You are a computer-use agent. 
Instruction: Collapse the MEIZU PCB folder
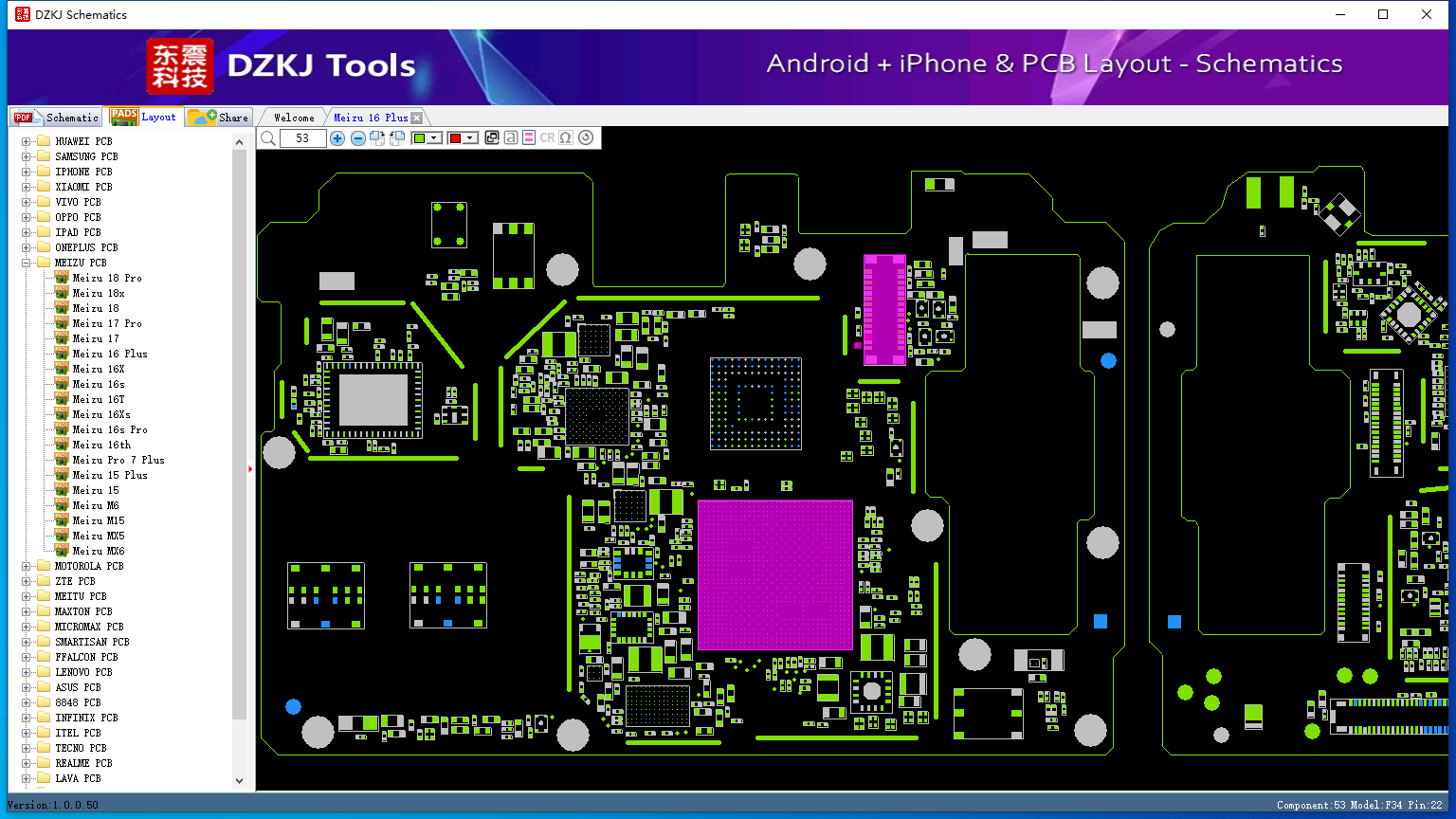pos(27,263)
